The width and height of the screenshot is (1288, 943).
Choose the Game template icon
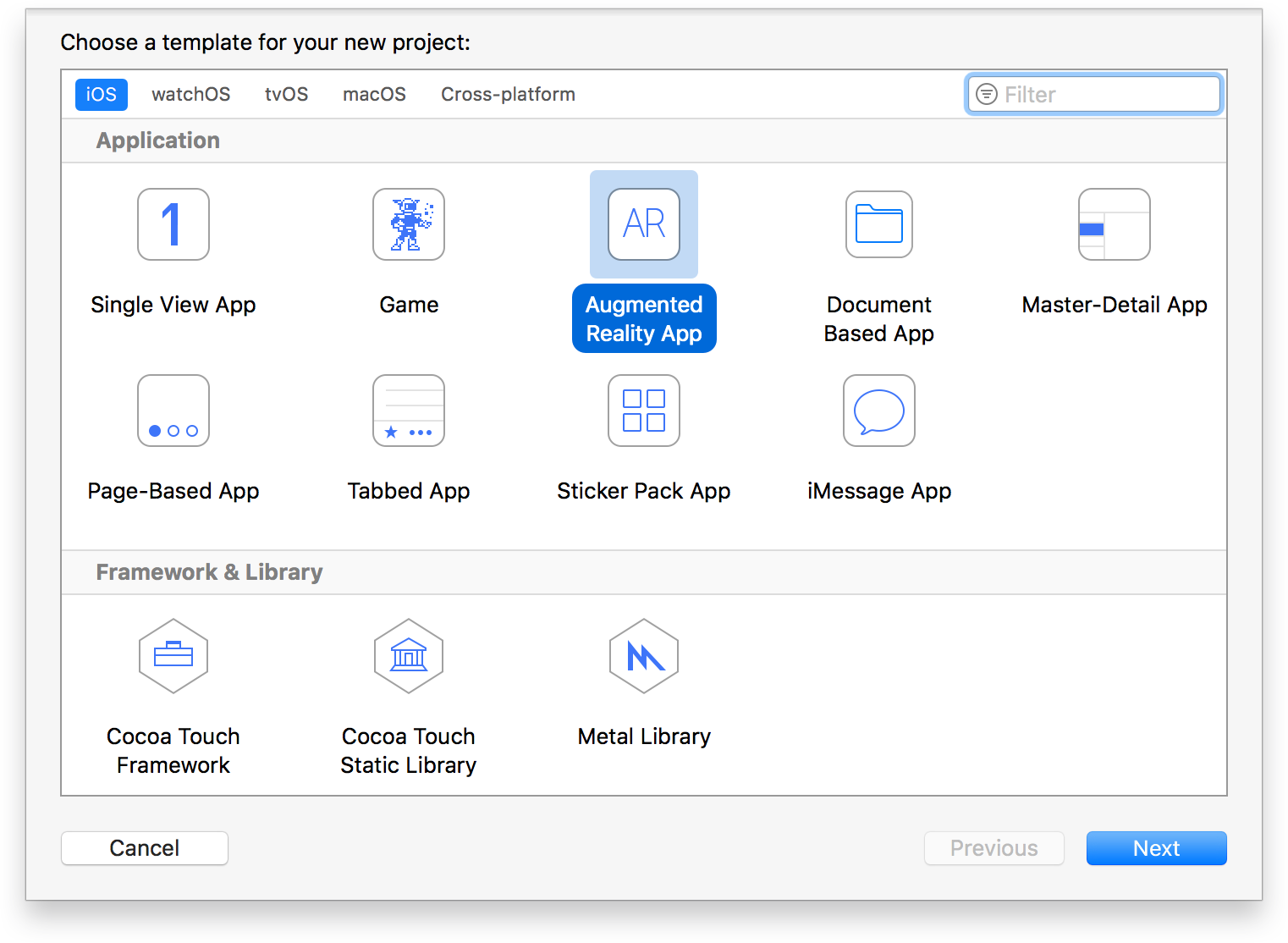point(409,224)
